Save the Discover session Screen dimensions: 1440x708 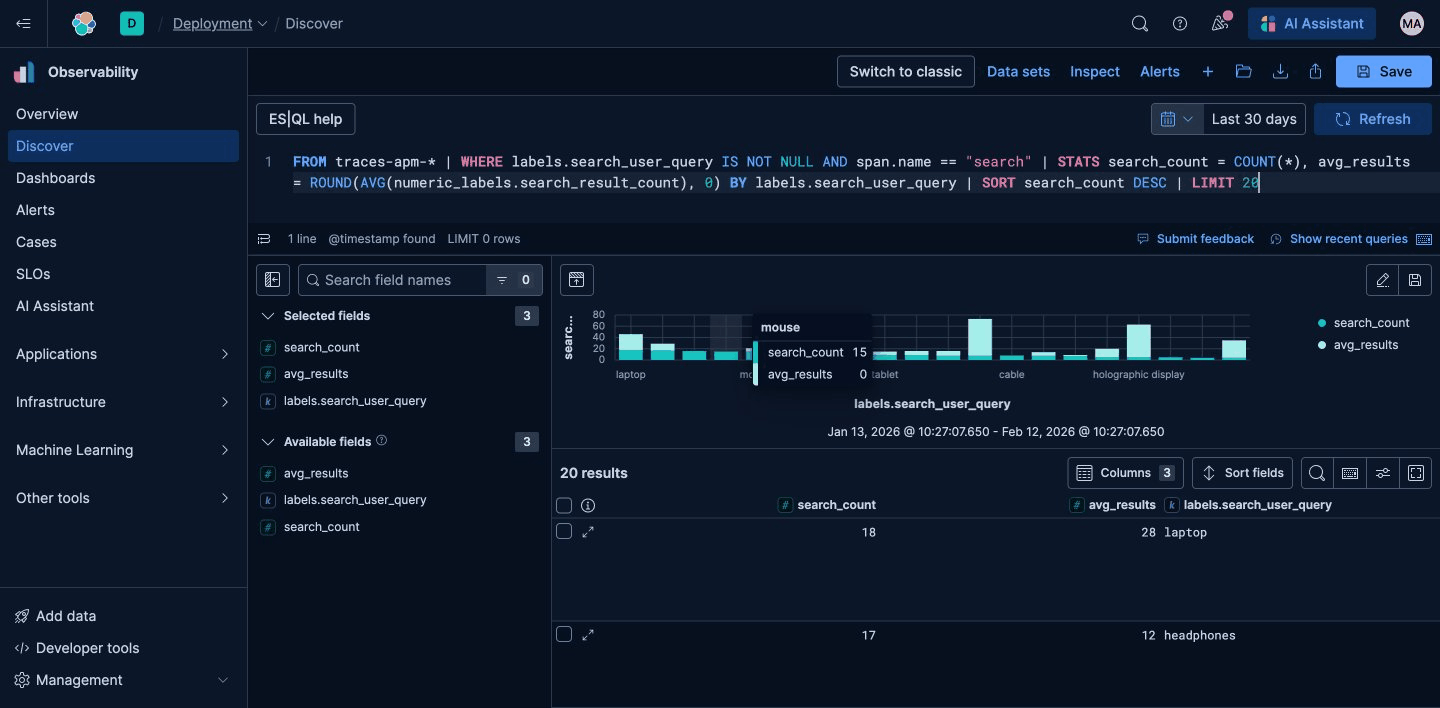pos(1385,71)
